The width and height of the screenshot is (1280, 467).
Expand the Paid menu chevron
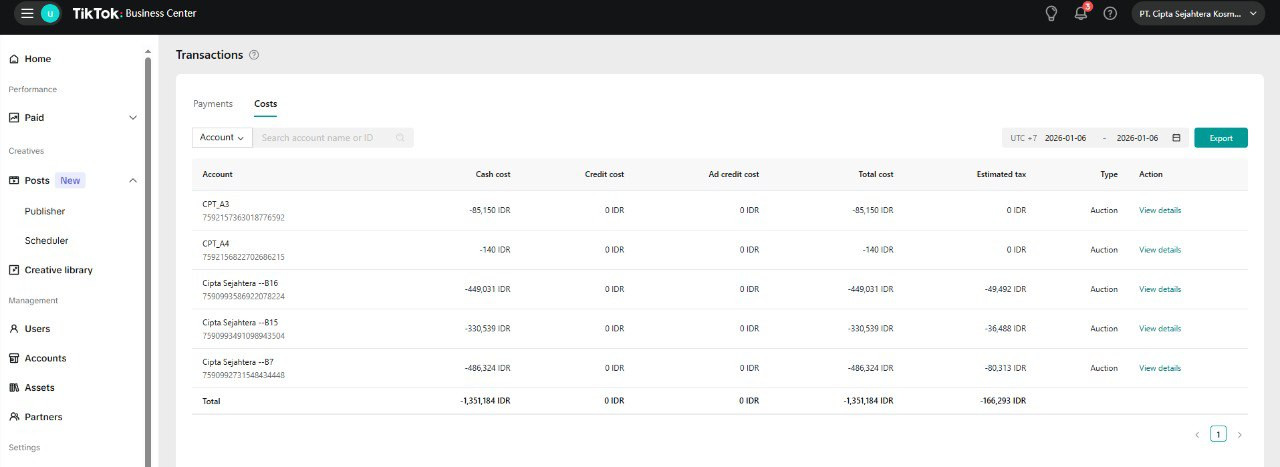click(133, 118)
